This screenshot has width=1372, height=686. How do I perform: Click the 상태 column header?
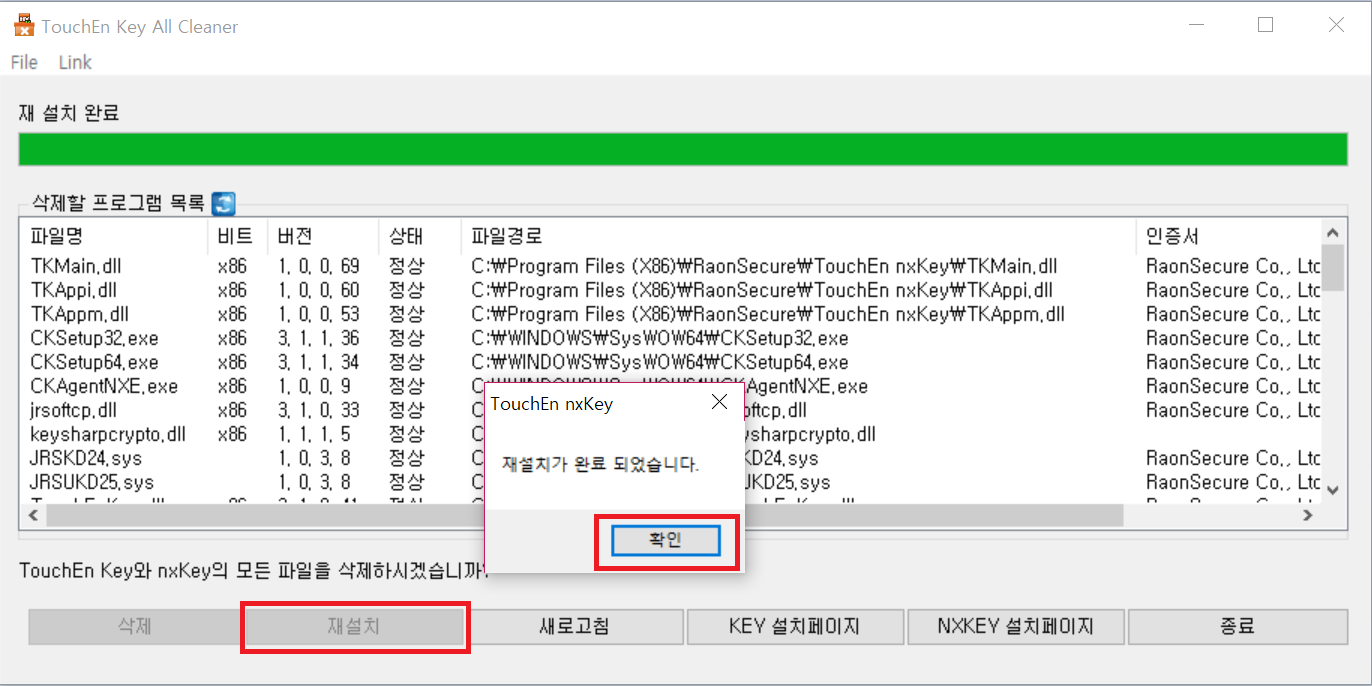click(420, 236)
